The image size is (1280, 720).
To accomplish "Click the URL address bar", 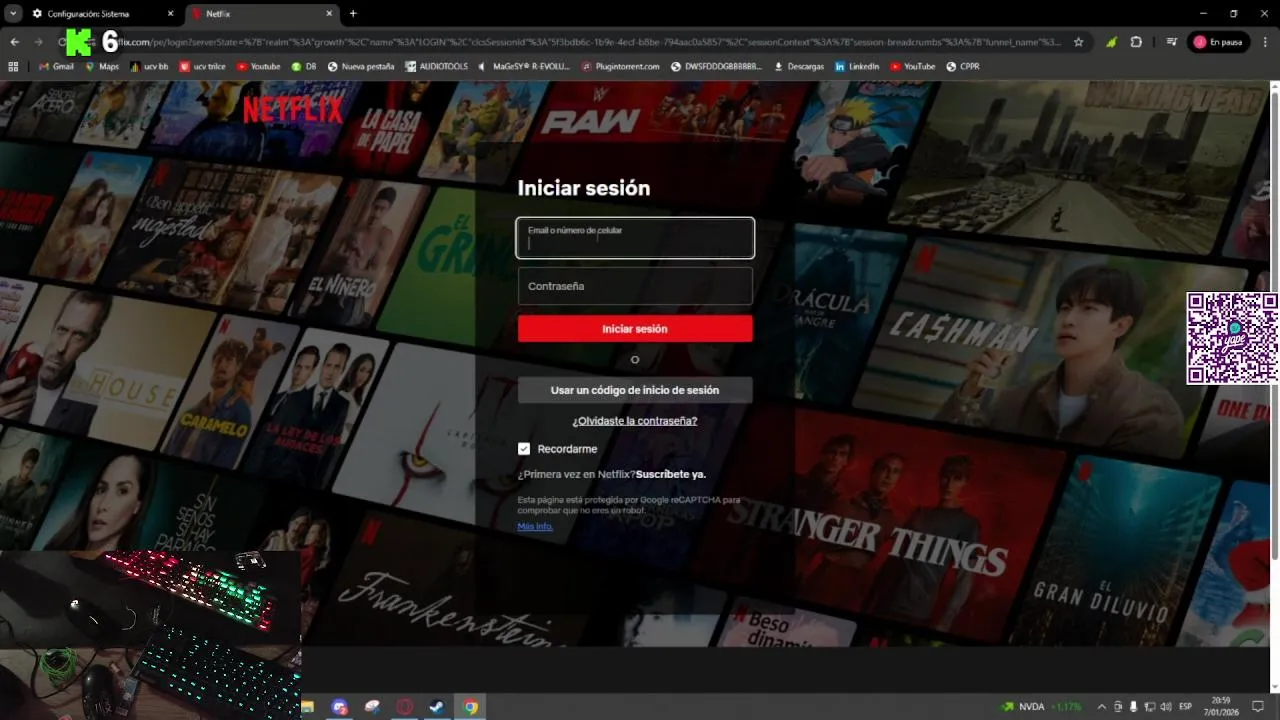I will coord(590,42).
